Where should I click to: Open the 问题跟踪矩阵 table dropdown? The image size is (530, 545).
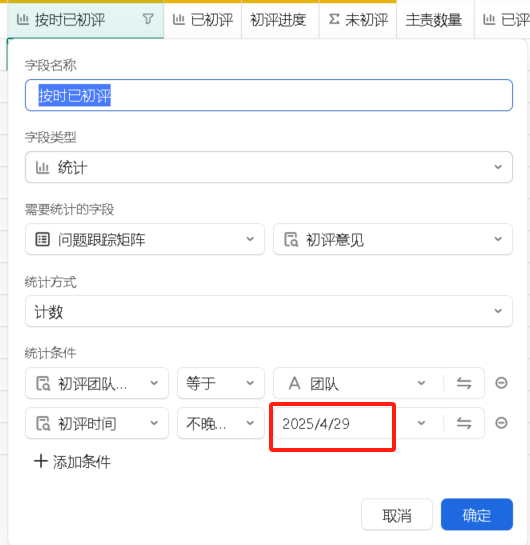[x=145, y=239]
